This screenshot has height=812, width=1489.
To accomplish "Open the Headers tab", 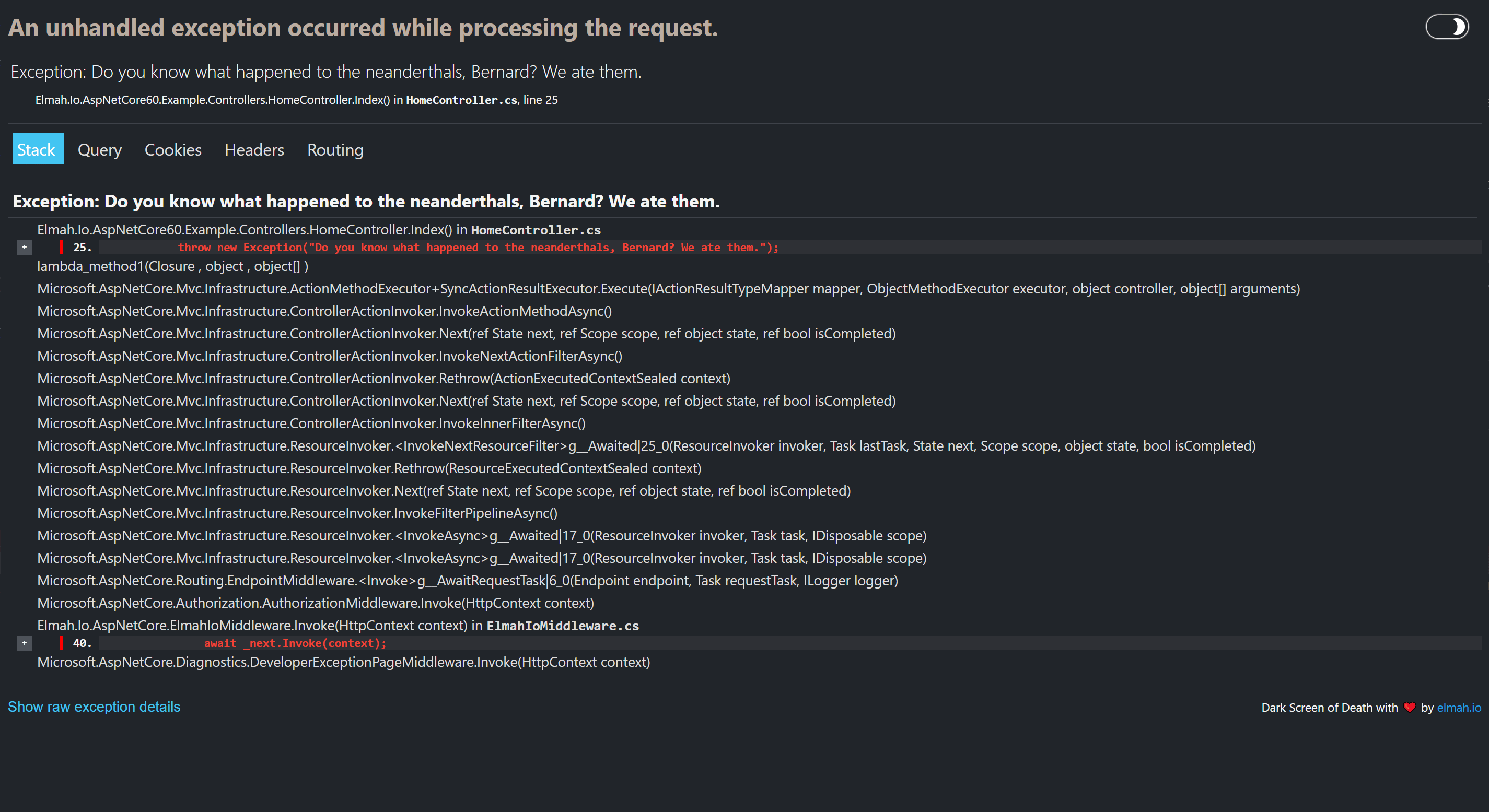I will (x=253, y=149).
